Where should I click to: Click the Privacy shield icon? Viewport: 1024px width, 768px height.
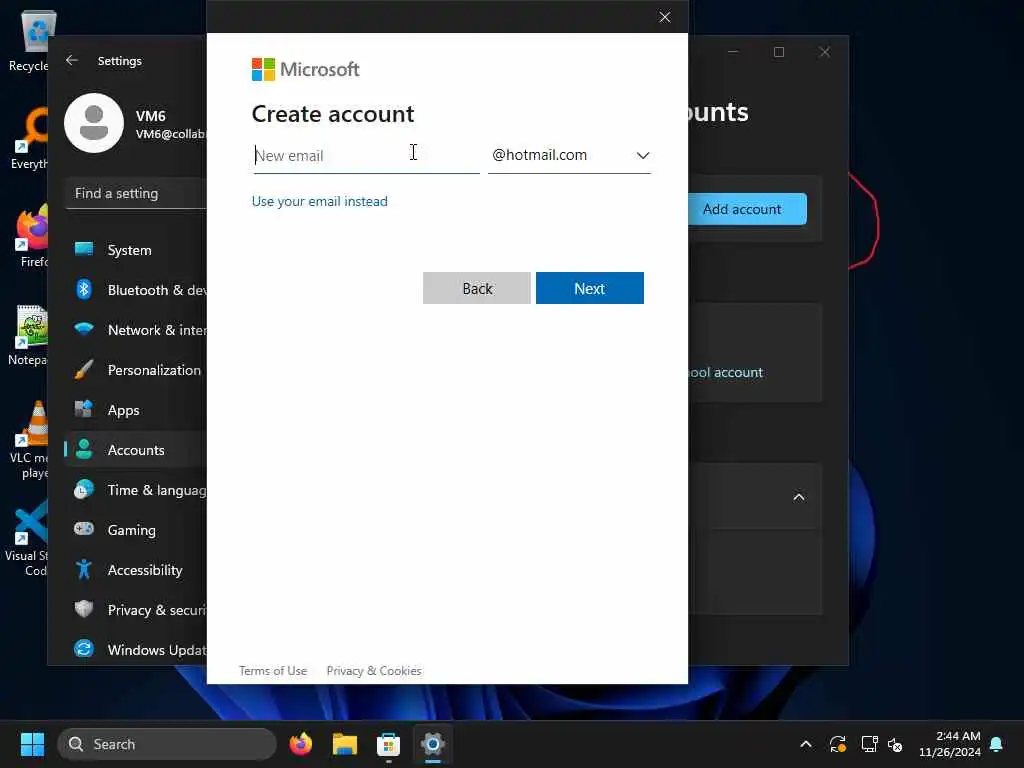(x=84, y=609)
